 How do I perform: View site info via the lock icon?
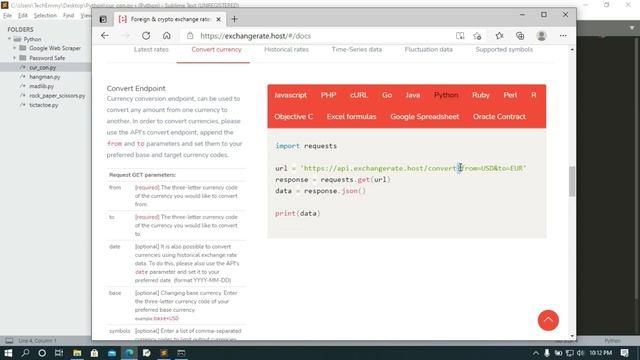pyautogui.click(x=190, y=36)
